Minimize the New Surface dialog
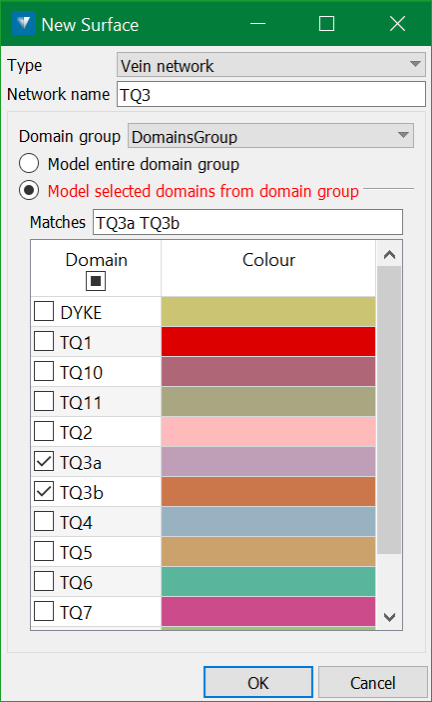Screen dimensions: 432x702 coord(258,24)
